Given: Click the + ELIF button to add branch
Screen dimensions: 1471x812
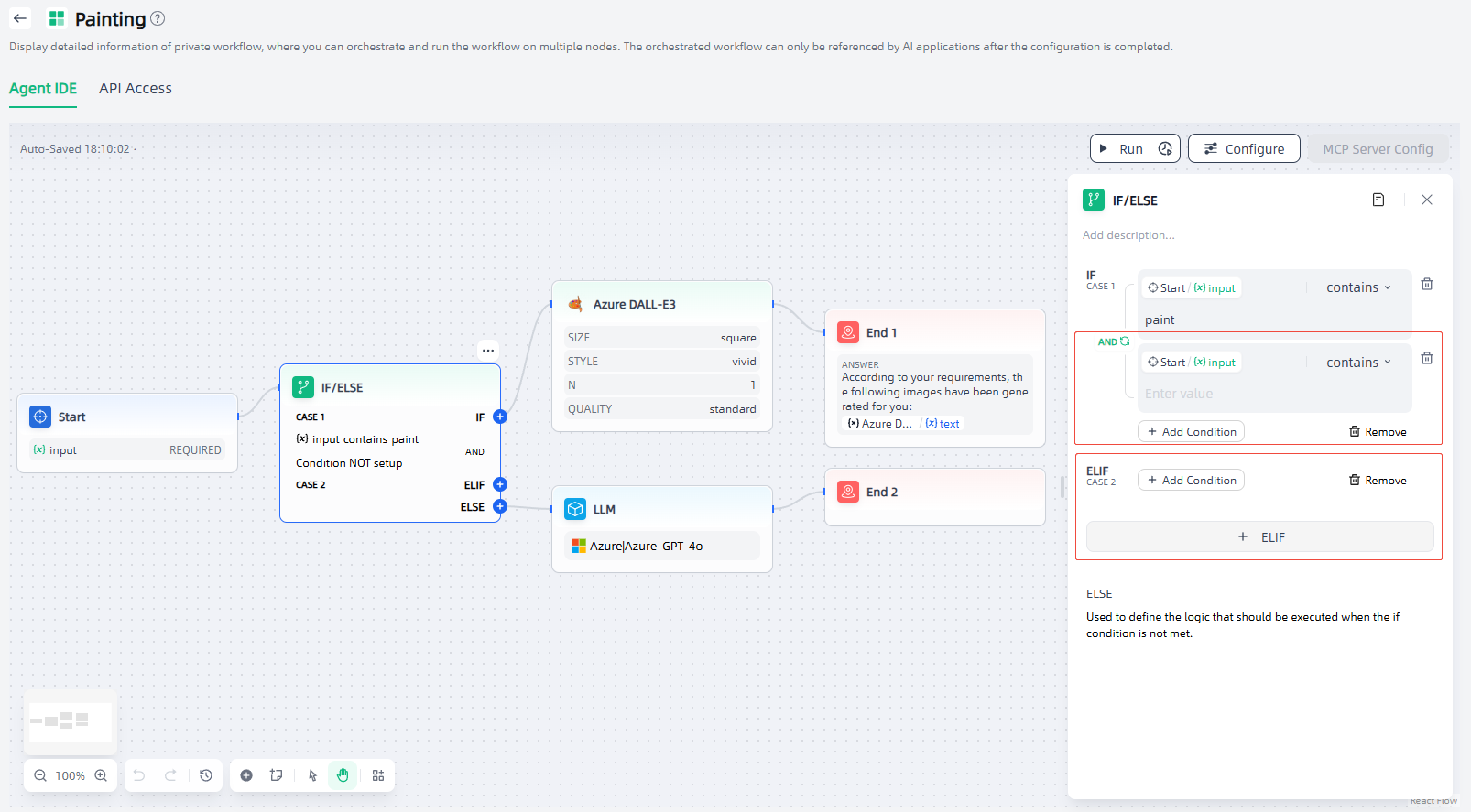Looking at the screenshot, I should [x=1259, y=537].
